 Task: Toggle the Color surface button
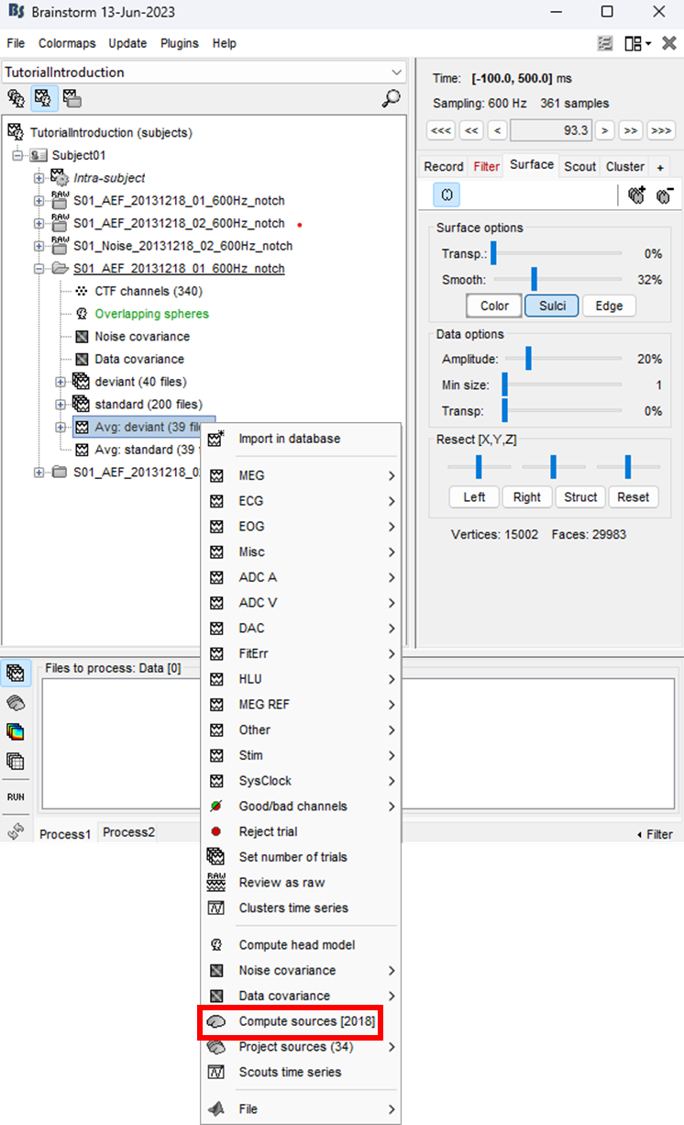(x=494, y=306)
